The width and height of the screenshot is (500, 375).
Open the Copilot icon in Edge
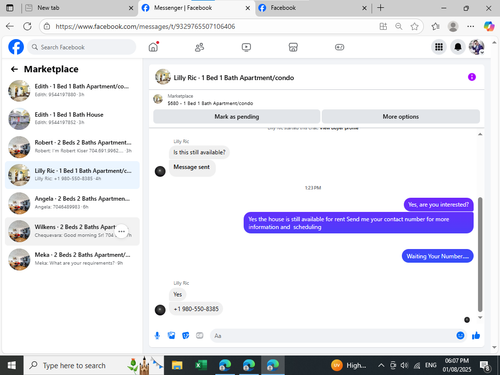point(489,26)
